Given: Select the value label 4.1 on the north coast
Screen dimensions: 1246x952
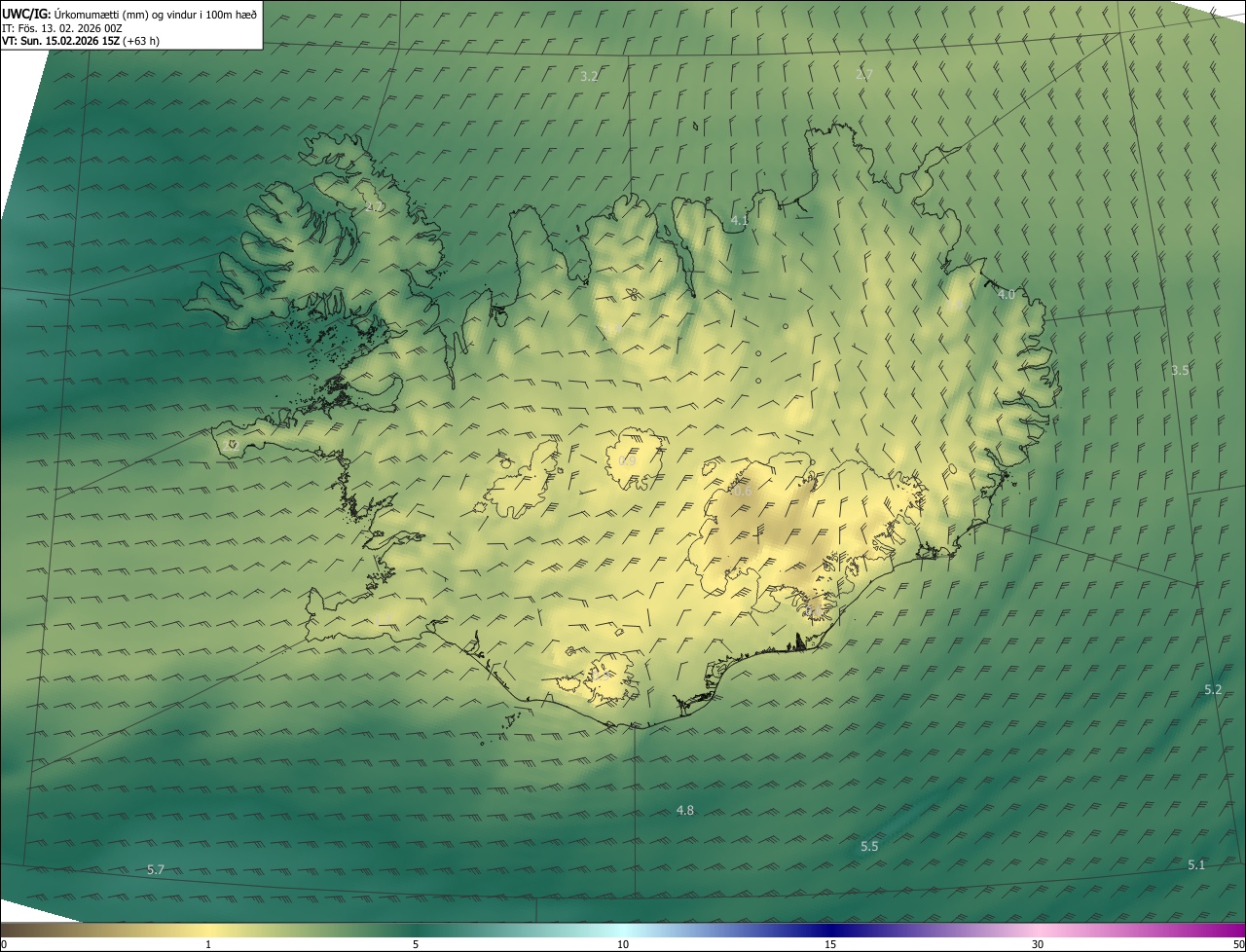Looking at the screenshot, I should 740,221.
